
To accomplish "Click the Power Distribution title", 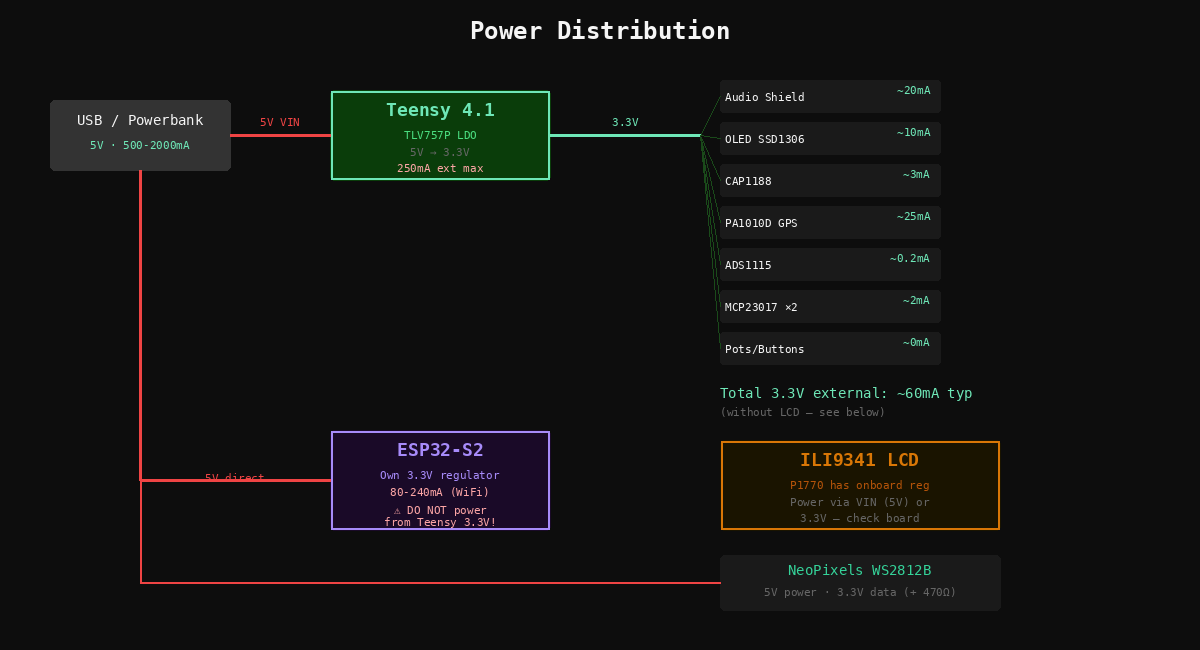I will tap(600, 31).
